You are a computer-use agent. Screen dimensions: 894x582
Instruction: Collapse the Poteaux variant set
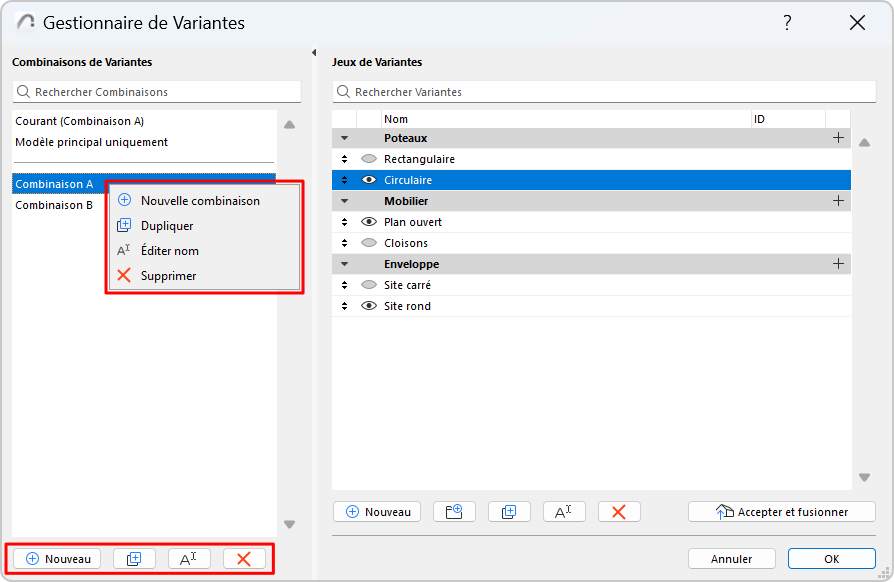344,138
